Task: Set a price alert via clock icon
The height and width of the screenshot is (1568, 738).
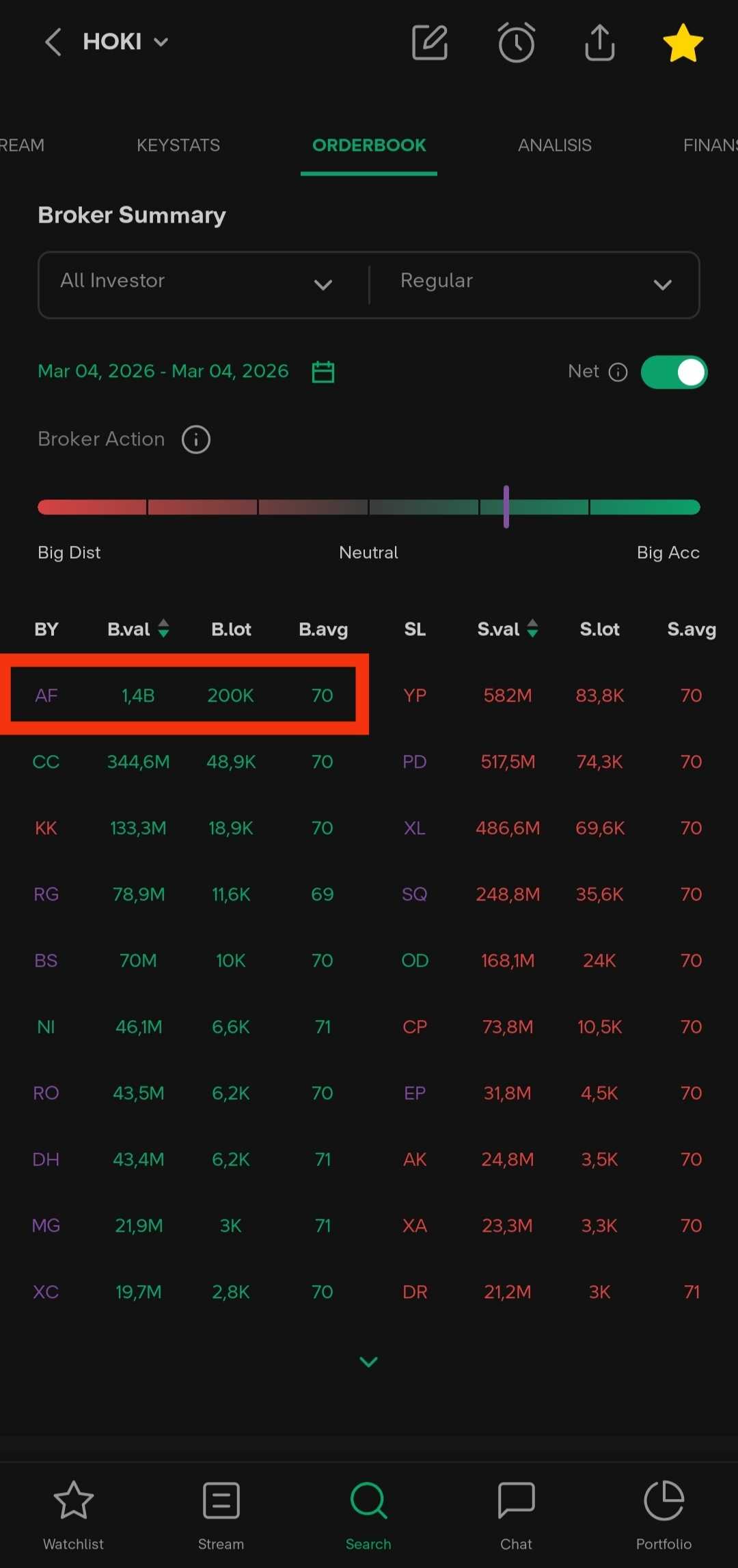Action: click(x=516, y=42)
